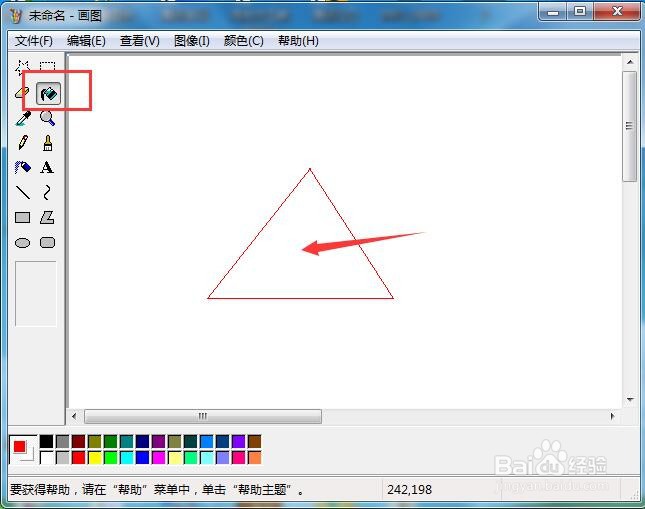Select the Pencil tool
This screenshot has height=509, width=645.
pyautogui.click(x=23, y=143)
